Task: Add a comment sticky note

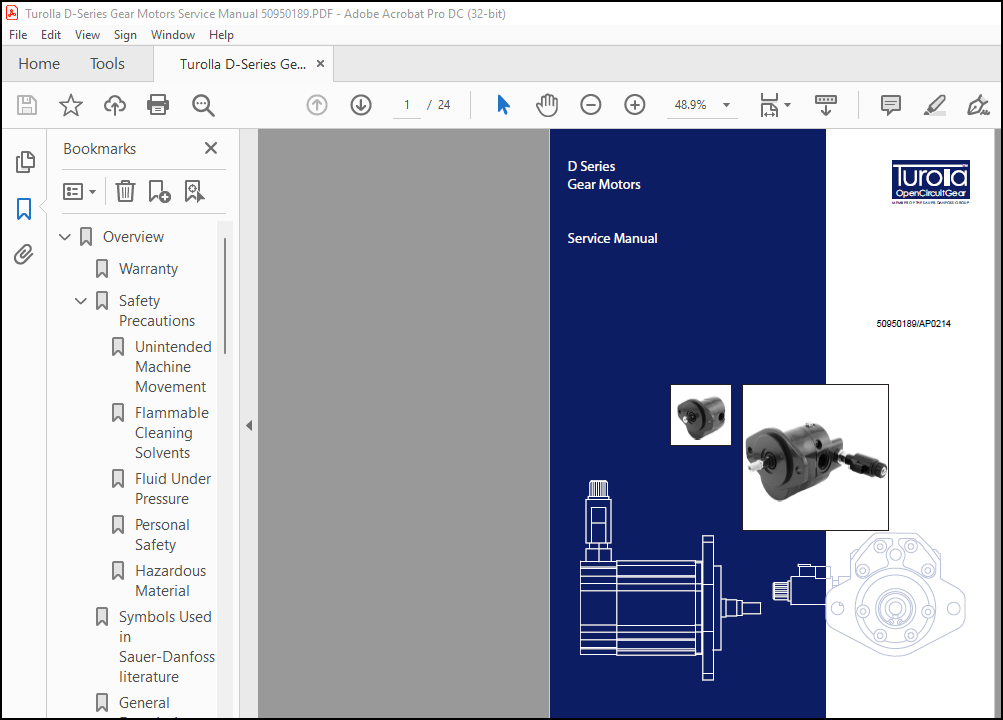Action: pyautogui.click(x=890, y=105)
